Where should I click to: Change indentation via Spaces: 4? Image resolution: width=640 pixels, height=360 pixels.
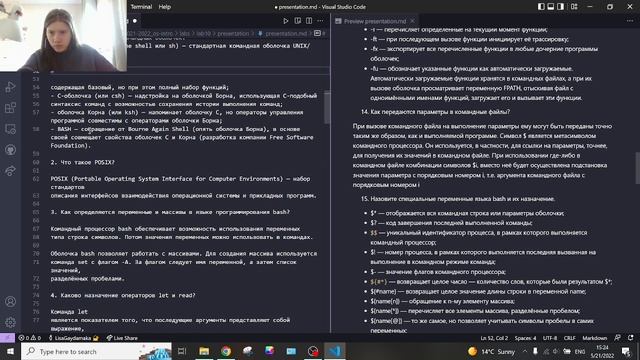tap(525, 338)
